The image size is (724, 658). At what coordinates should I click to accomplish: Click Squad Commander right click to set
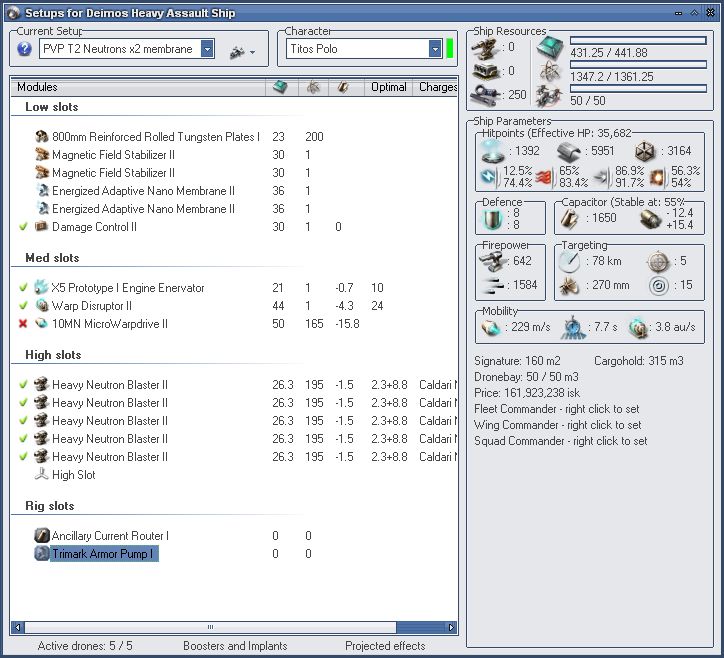pyautogui.click(x=561, y=441)
